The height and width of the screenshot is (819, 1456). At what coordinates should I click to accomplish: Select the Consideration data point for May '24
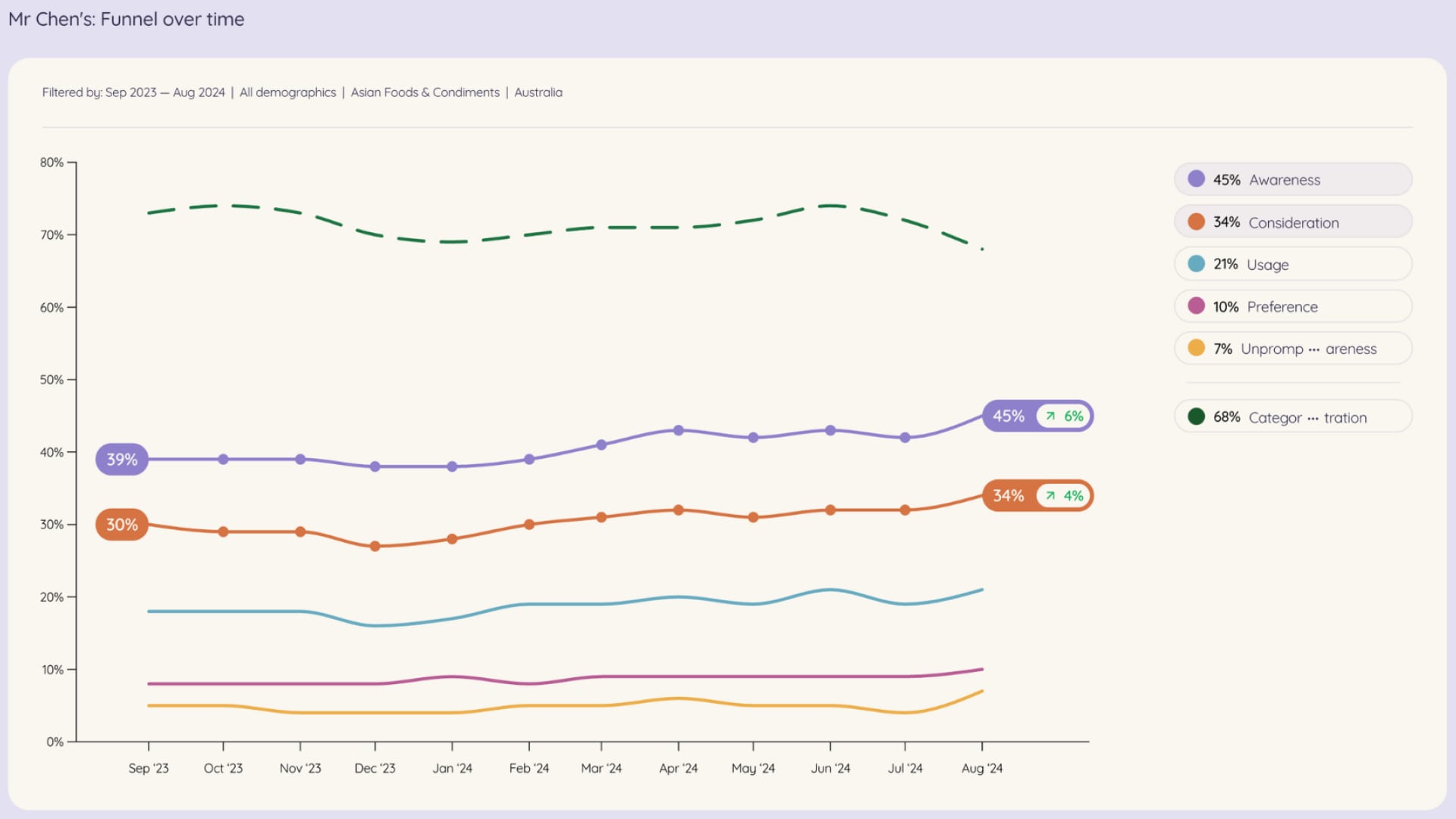[x=753, y=518]
